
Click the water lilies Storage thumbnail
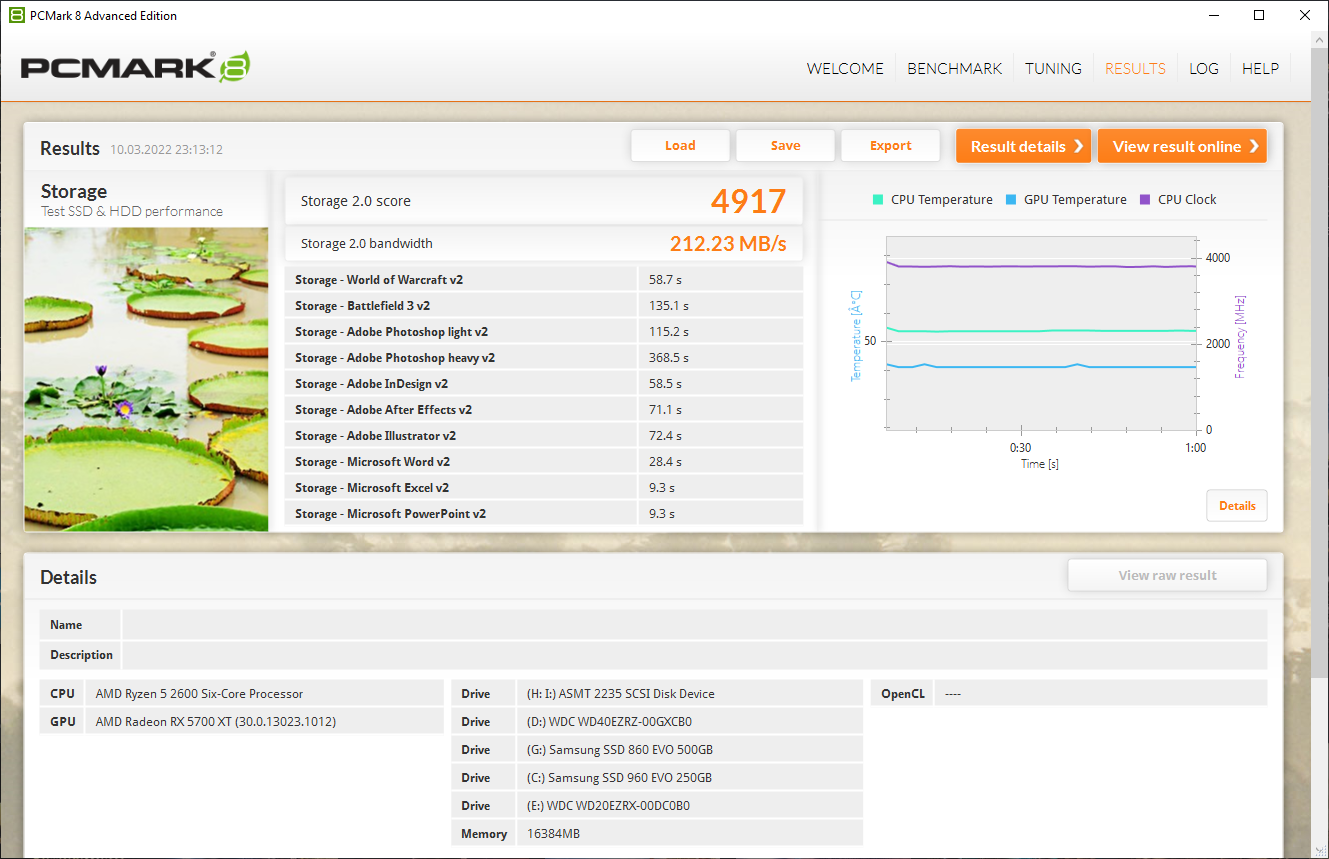146,379
